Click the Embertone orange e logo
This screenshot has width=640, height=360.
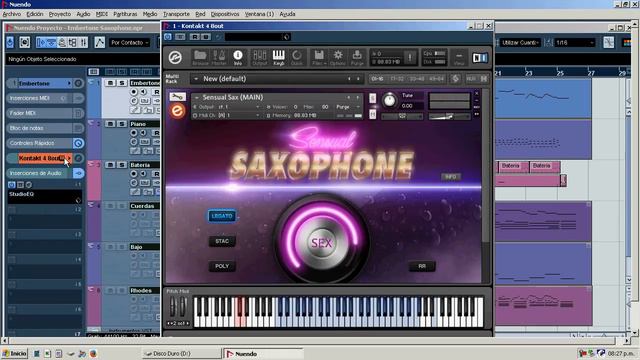[178, 111]
